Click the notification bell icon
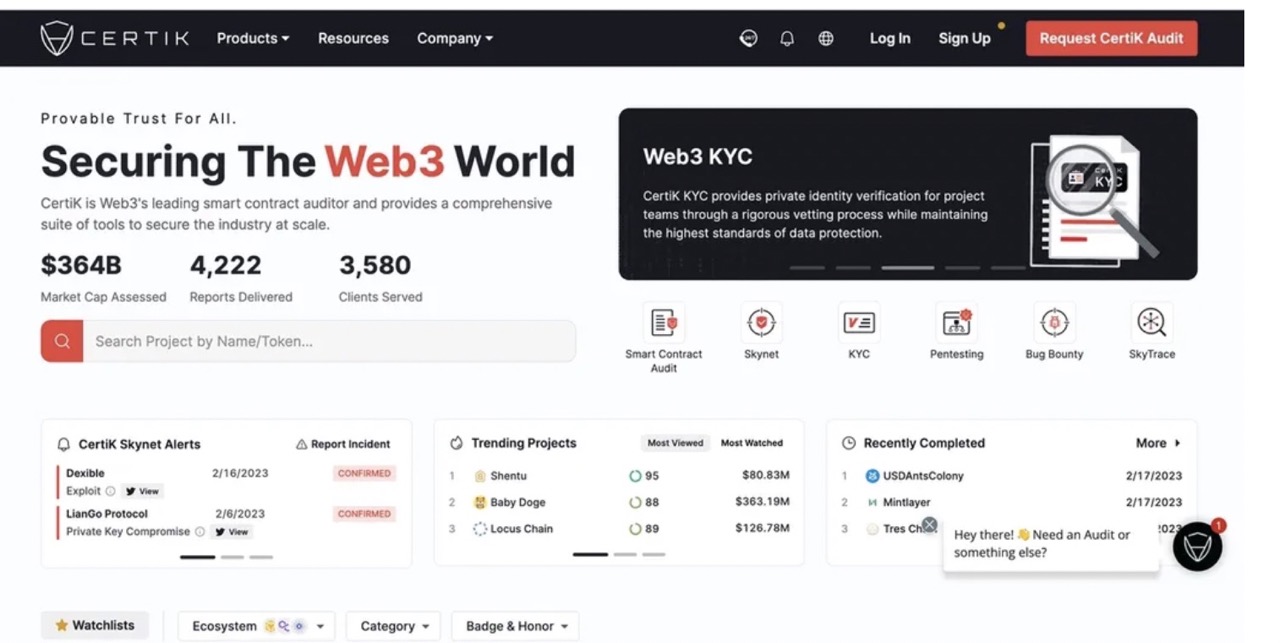This screenshot has width=1280, height=643. point(787,38)
